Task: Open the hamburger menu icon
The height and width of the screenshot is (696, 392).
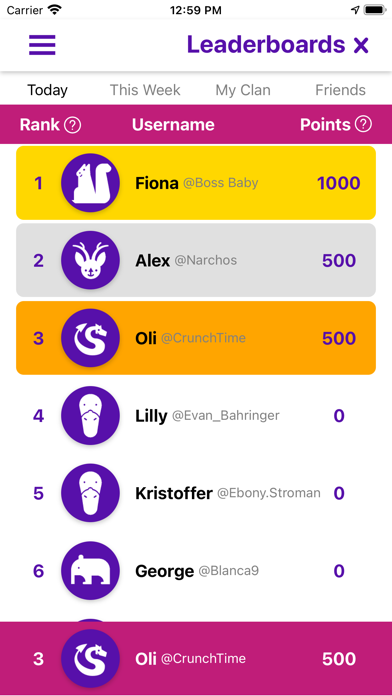Action: pyautogui.click(x=42, y=45)
